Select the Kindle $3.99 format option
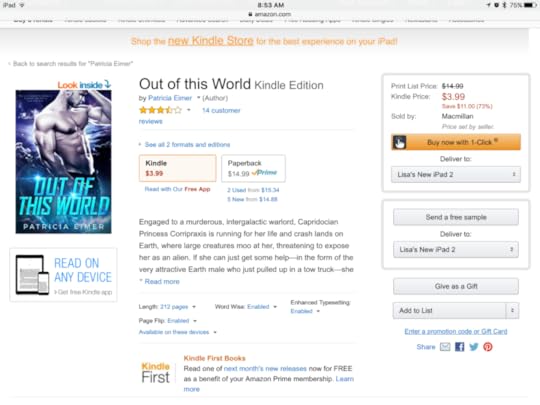540x405 pixels. 178,168
